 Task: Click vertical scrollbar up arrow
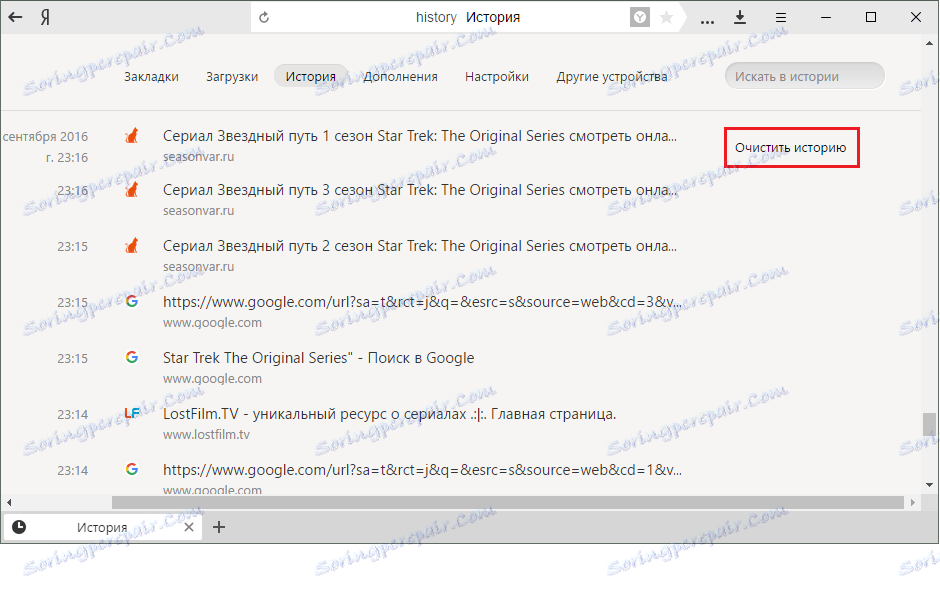929,43
